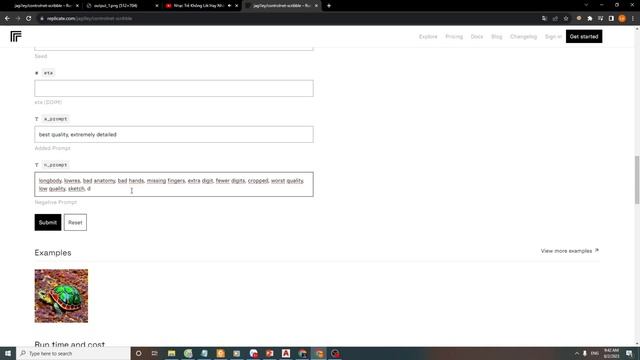Open the orange profile avatar
Screen dimensions: 640x360
(622, 18)
